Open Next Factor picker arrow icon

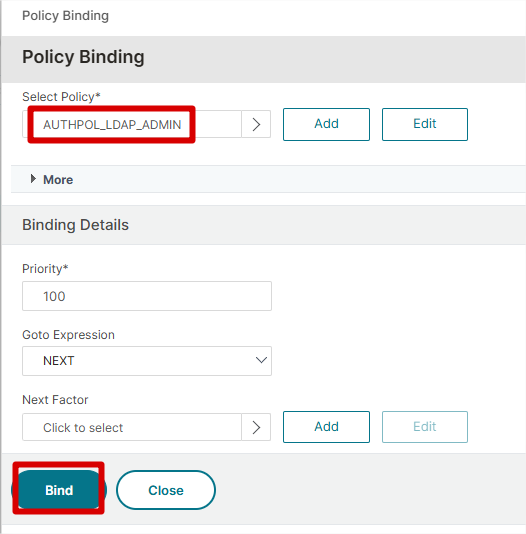tap(256, 427)
